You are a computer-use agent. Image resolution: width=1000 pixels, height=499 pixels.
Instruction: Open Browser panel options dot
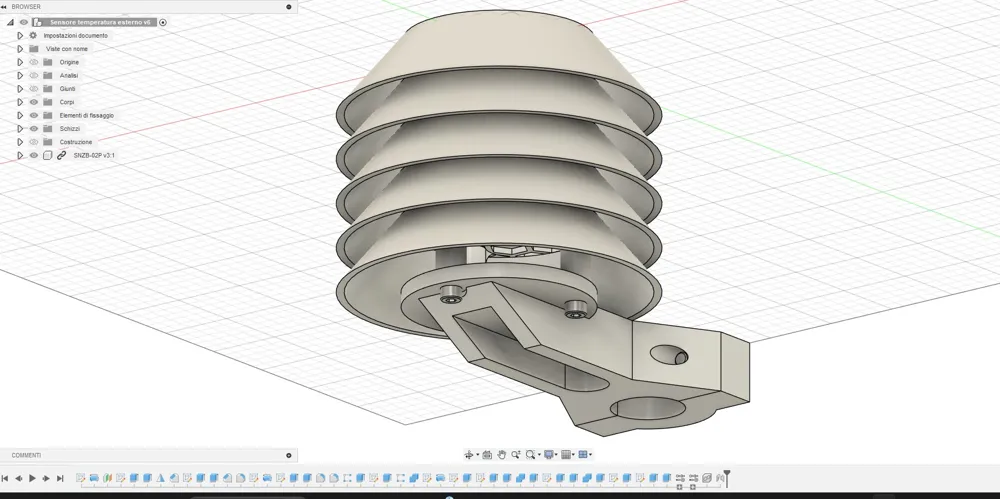click(x=289, y=6)
